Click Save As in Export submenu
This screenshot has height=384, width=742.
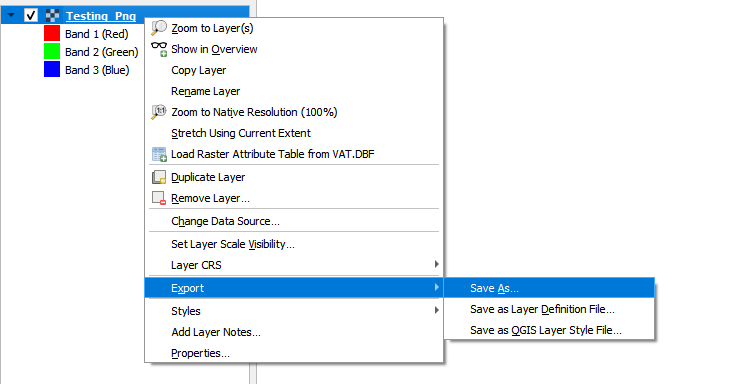tap(549, 288)
